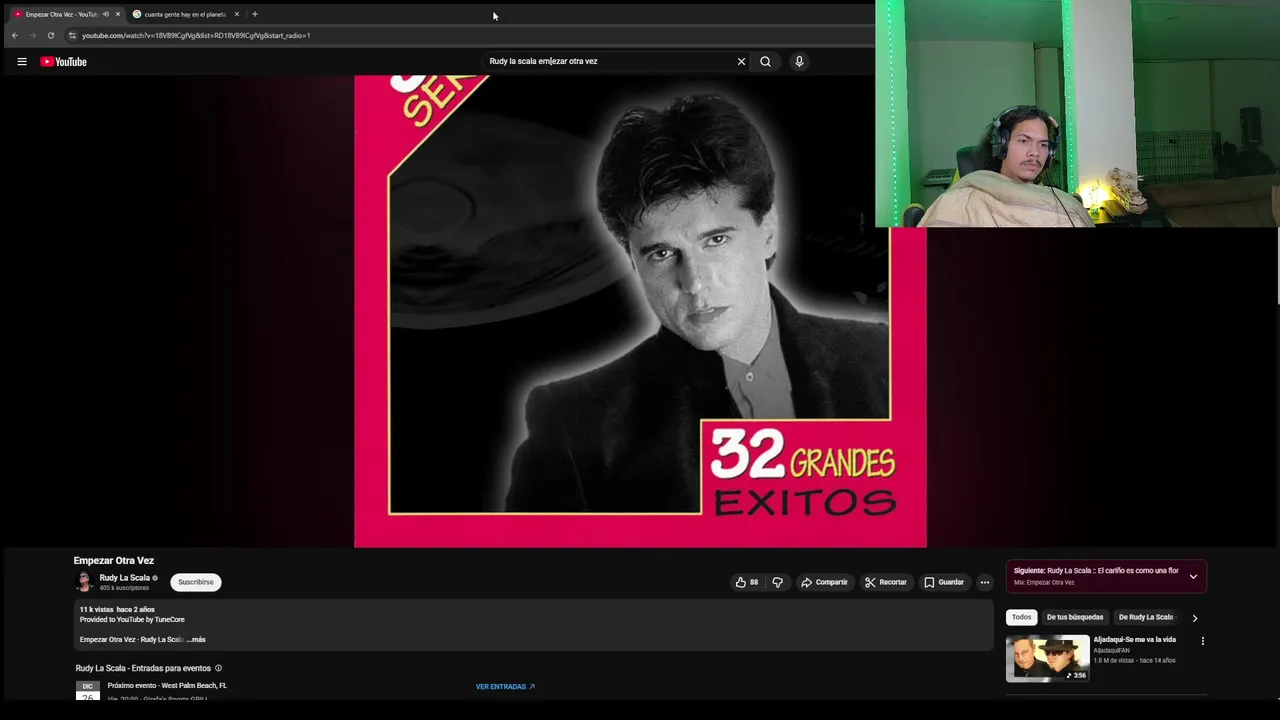Clear the search box with the X icon

(x=741, y=62)
